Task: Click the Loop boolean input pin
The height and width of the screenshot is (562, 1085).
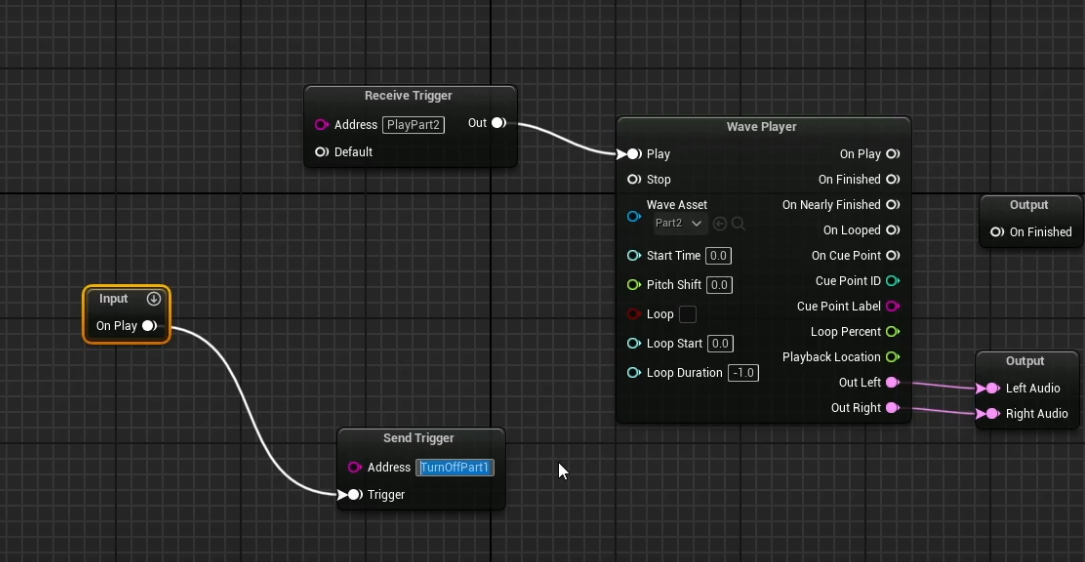Action: pos(634,314)
